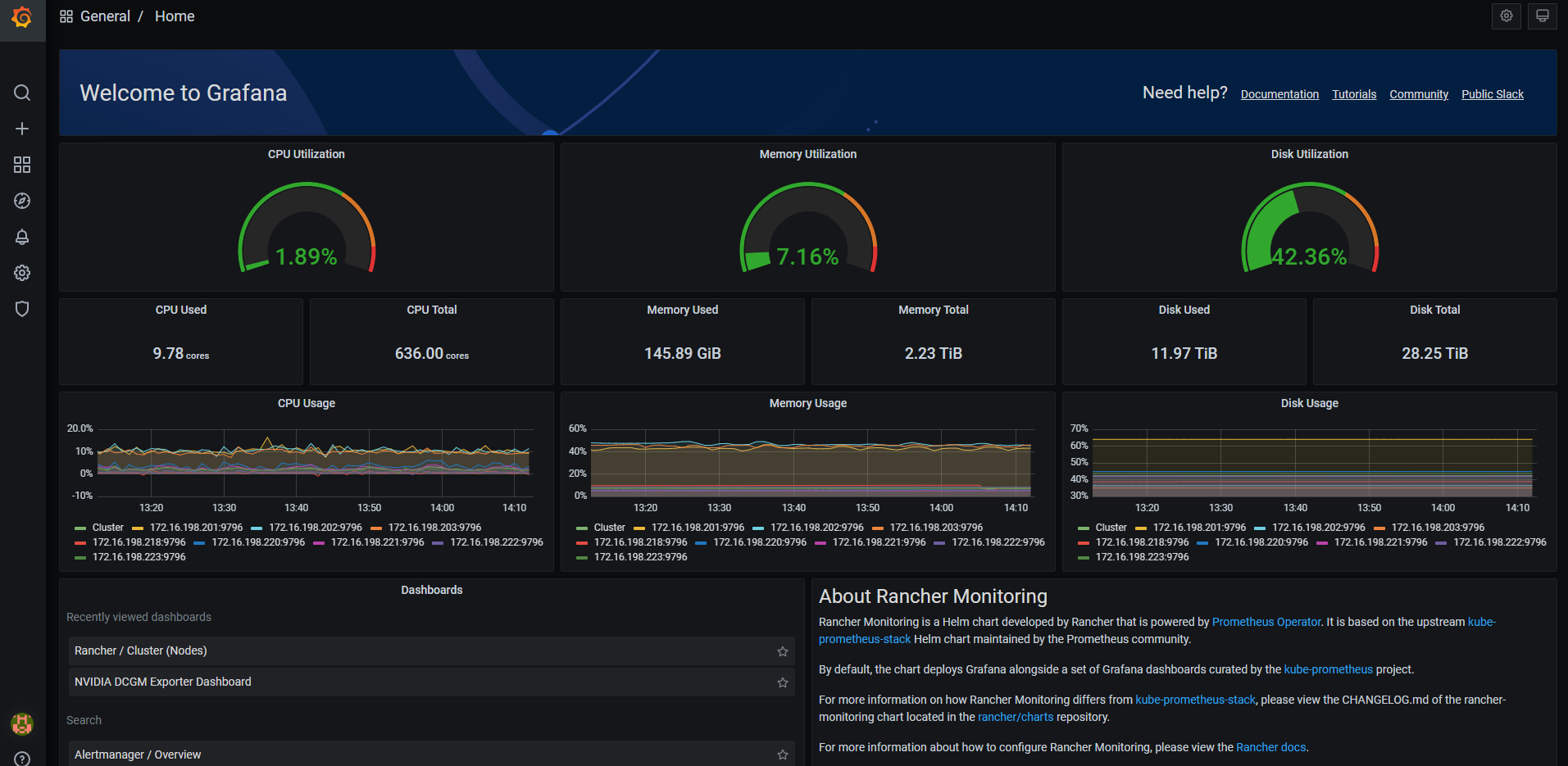The image size is (1568, 766).
Task: Open the Dashboards four-squares sidebar icon
Action: 22,165
